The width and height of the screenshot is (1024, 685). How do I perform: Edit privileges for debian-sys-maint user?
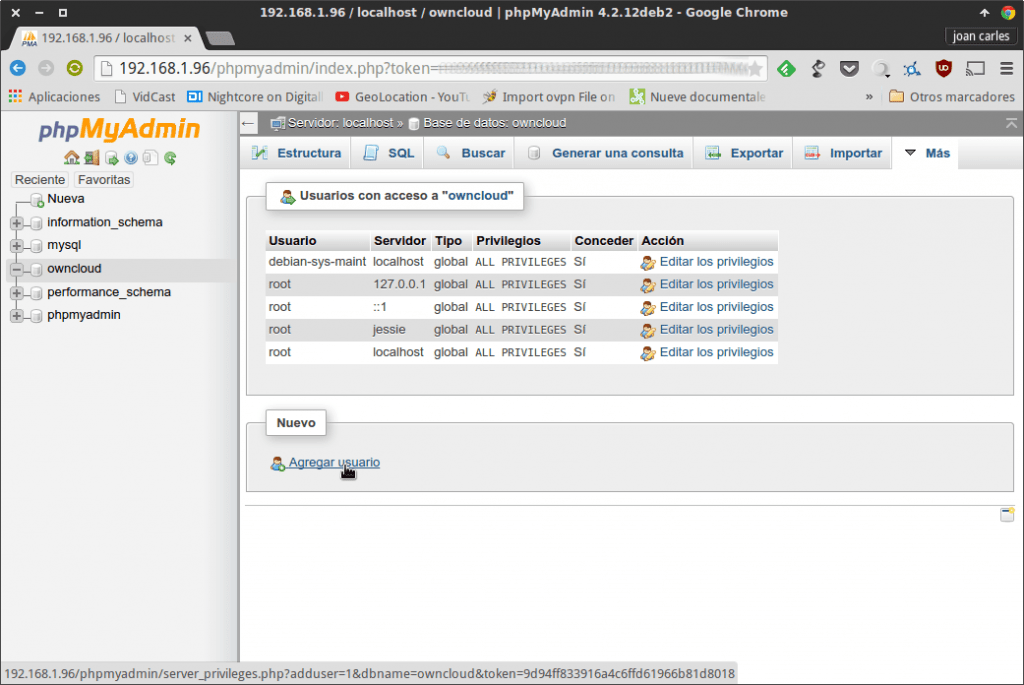[718, 261]
